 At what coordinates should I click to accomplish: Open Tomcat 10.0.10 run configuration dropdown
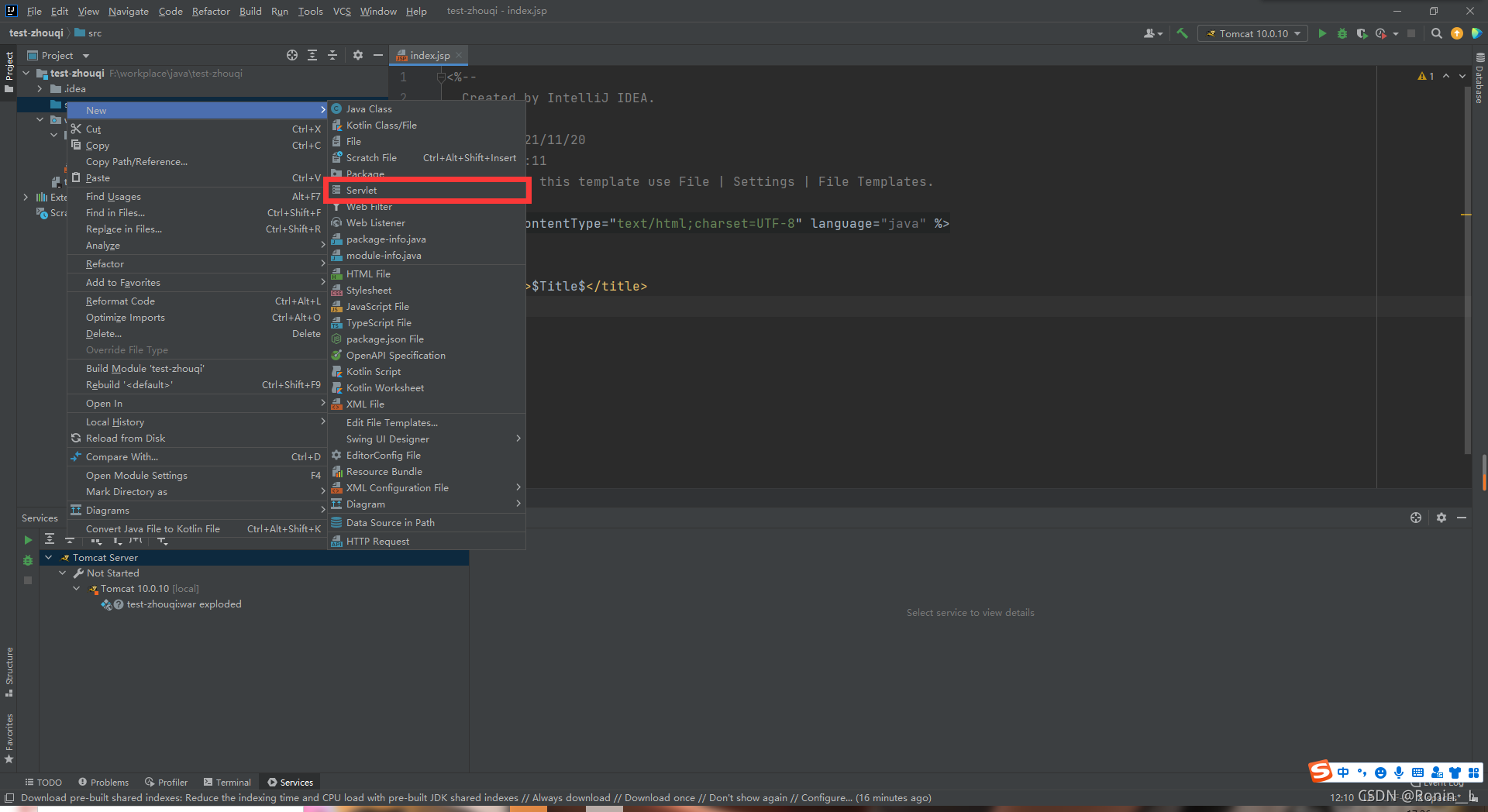tap(1252, 33)
